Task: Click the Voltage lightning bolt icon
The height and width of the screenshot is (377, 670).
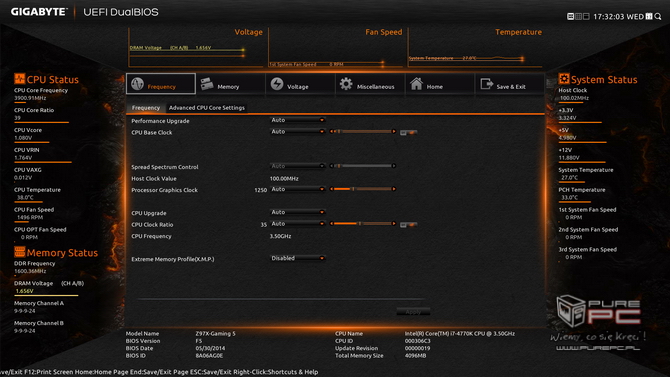Action: [x=277, y=84]
